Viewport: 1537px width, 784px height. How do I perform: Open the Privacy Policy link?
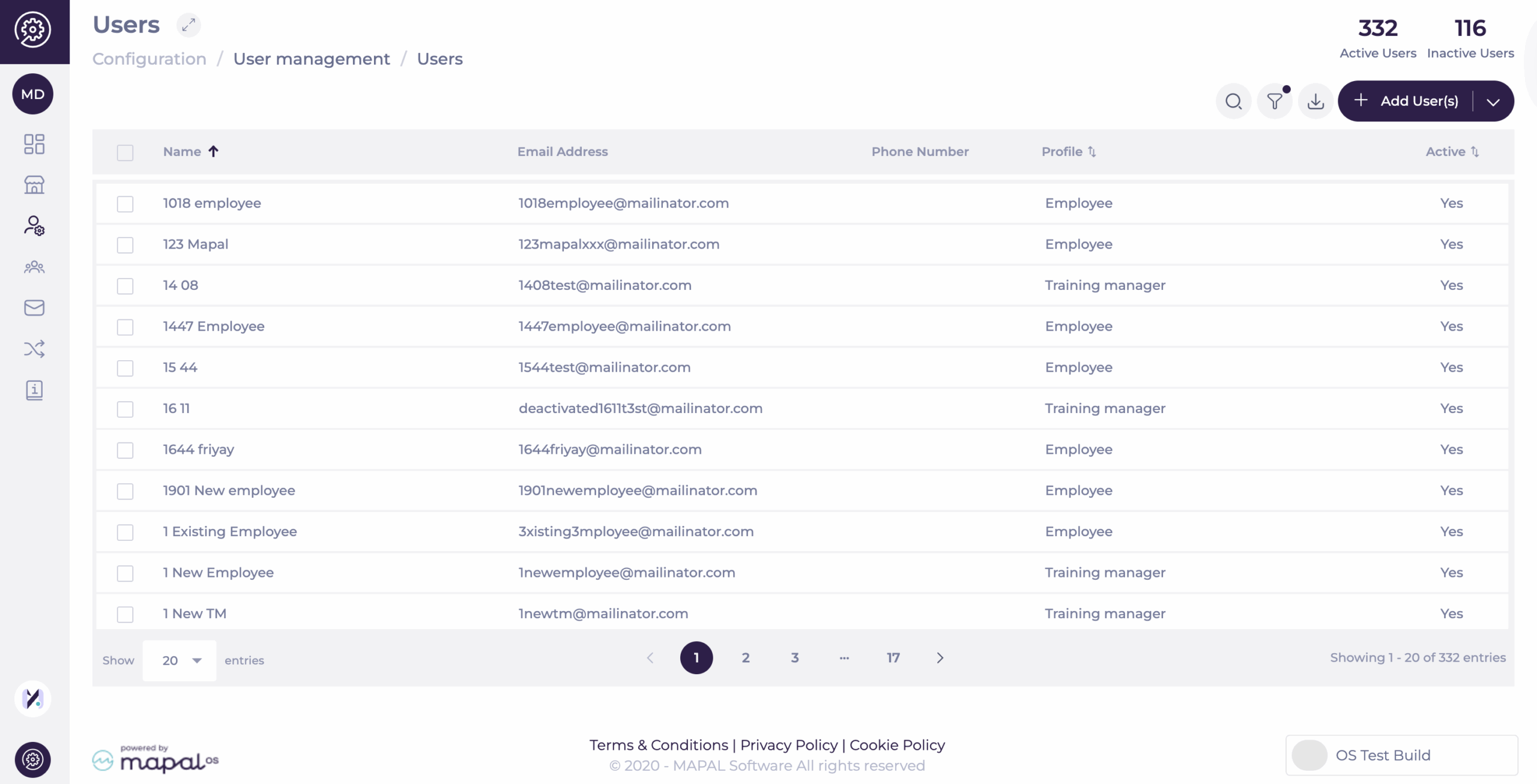click(788, 745)
